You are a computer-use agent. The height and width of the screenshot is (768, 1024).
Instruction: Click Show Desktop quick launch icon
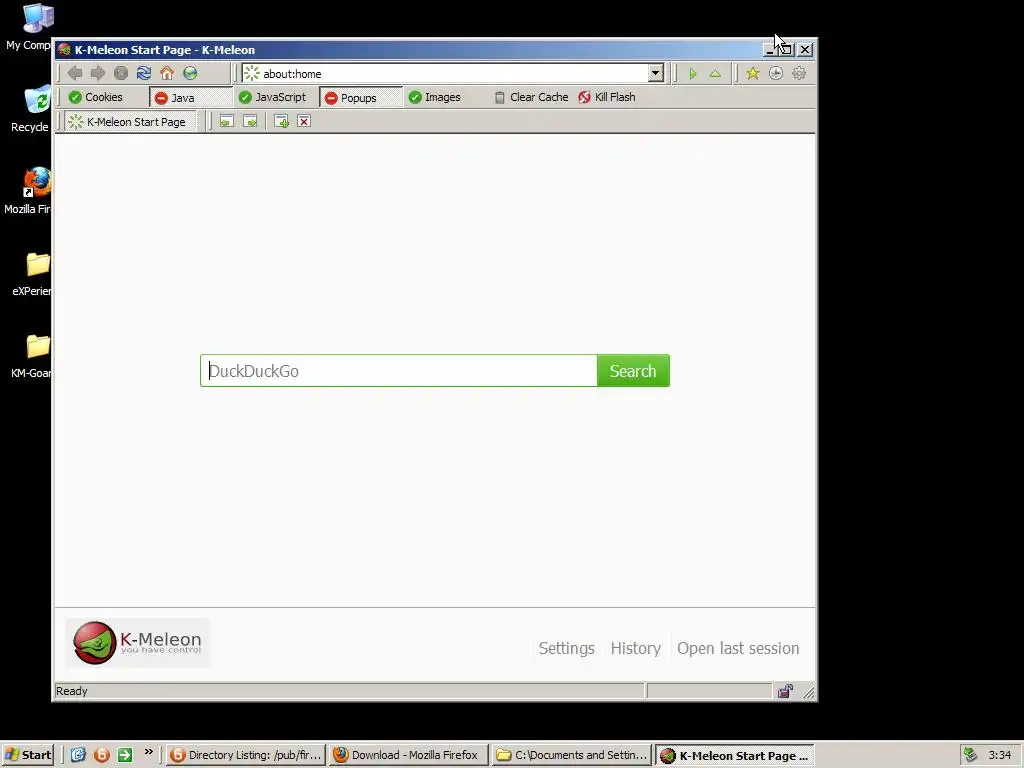(x=78, y=755)
